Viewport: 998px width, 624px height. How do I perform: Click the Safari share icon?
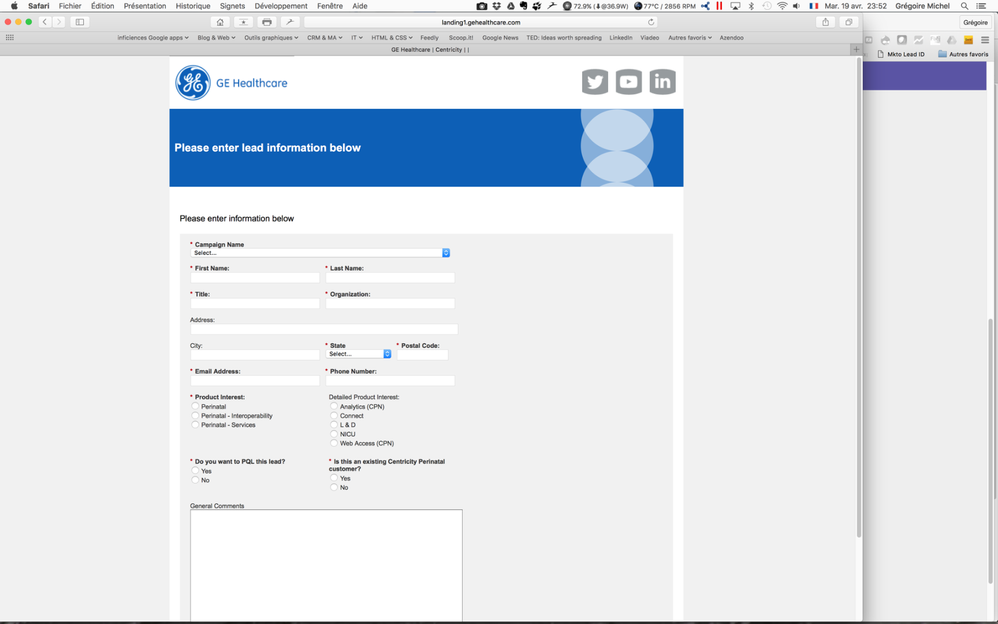(x=826, y=22)
